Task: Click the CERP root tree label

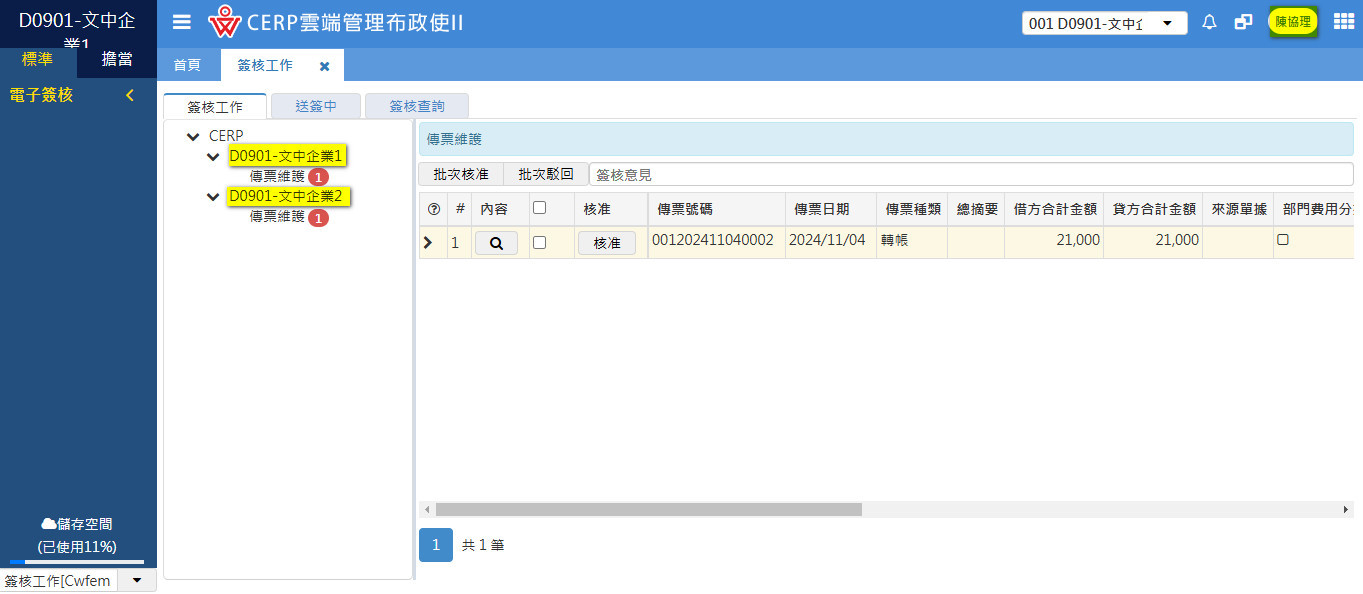Action: (226, 136)
